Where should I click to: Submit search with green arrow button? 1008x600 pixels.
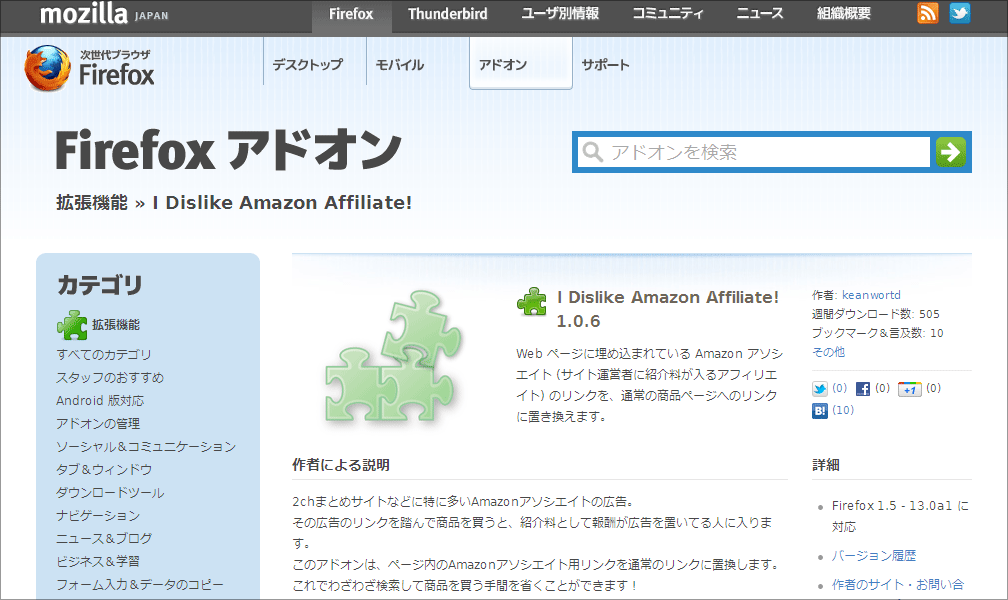[951, 152]
